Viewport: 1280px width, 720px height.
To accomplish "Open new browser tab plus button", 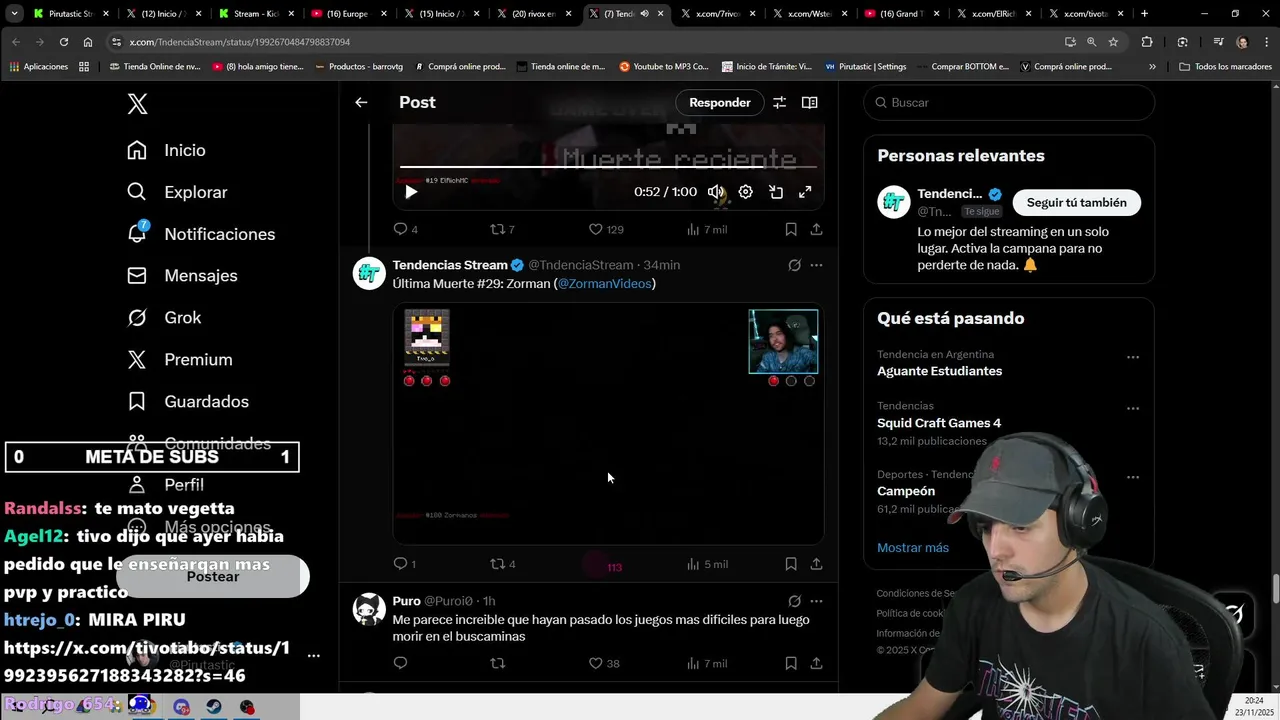I will pyautogui.click(x=1144, y=14).
